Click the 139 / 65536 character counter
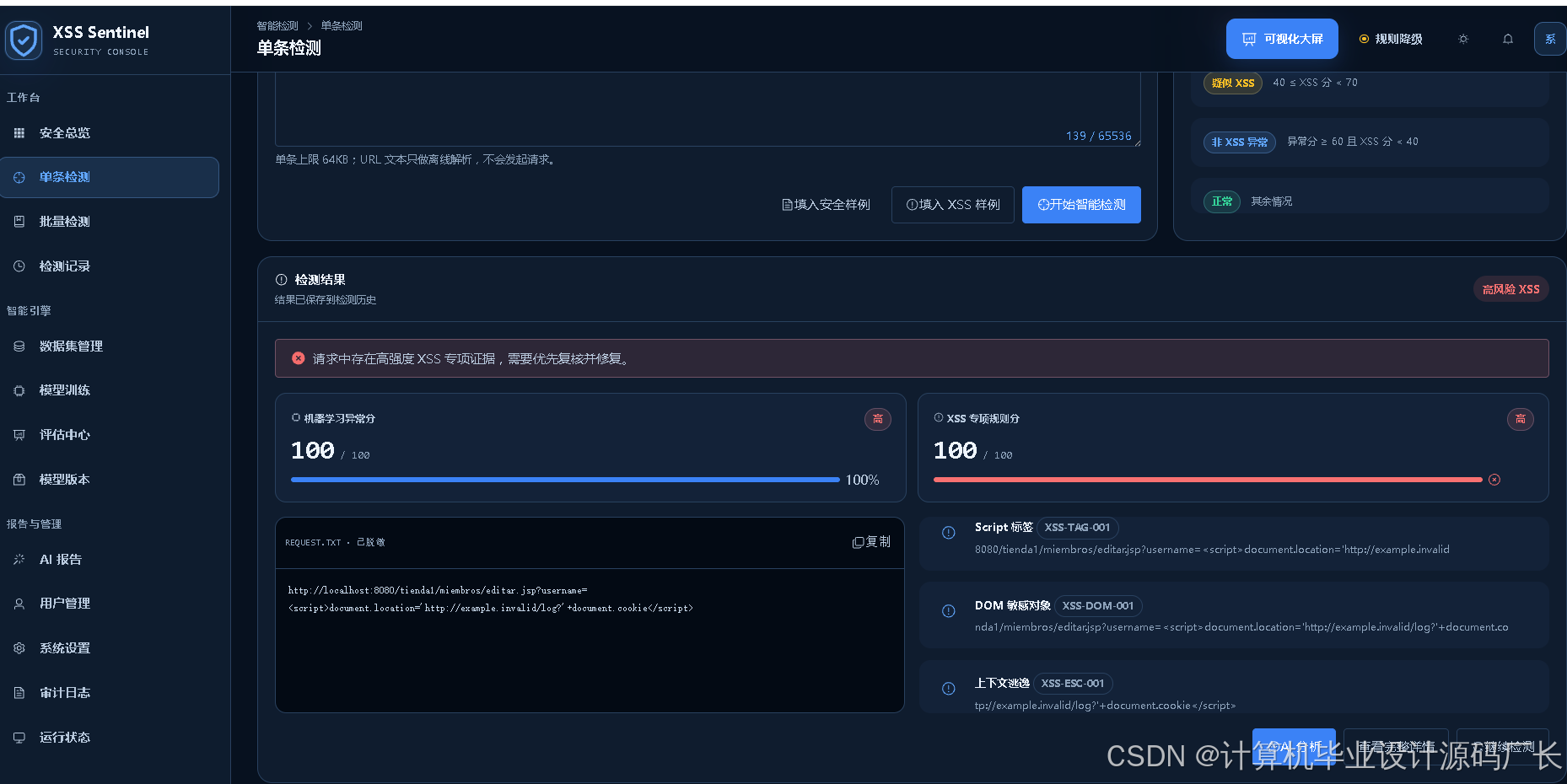Screen dimensions: 1567x784 pyautogui.click(x=1099, y=136)
